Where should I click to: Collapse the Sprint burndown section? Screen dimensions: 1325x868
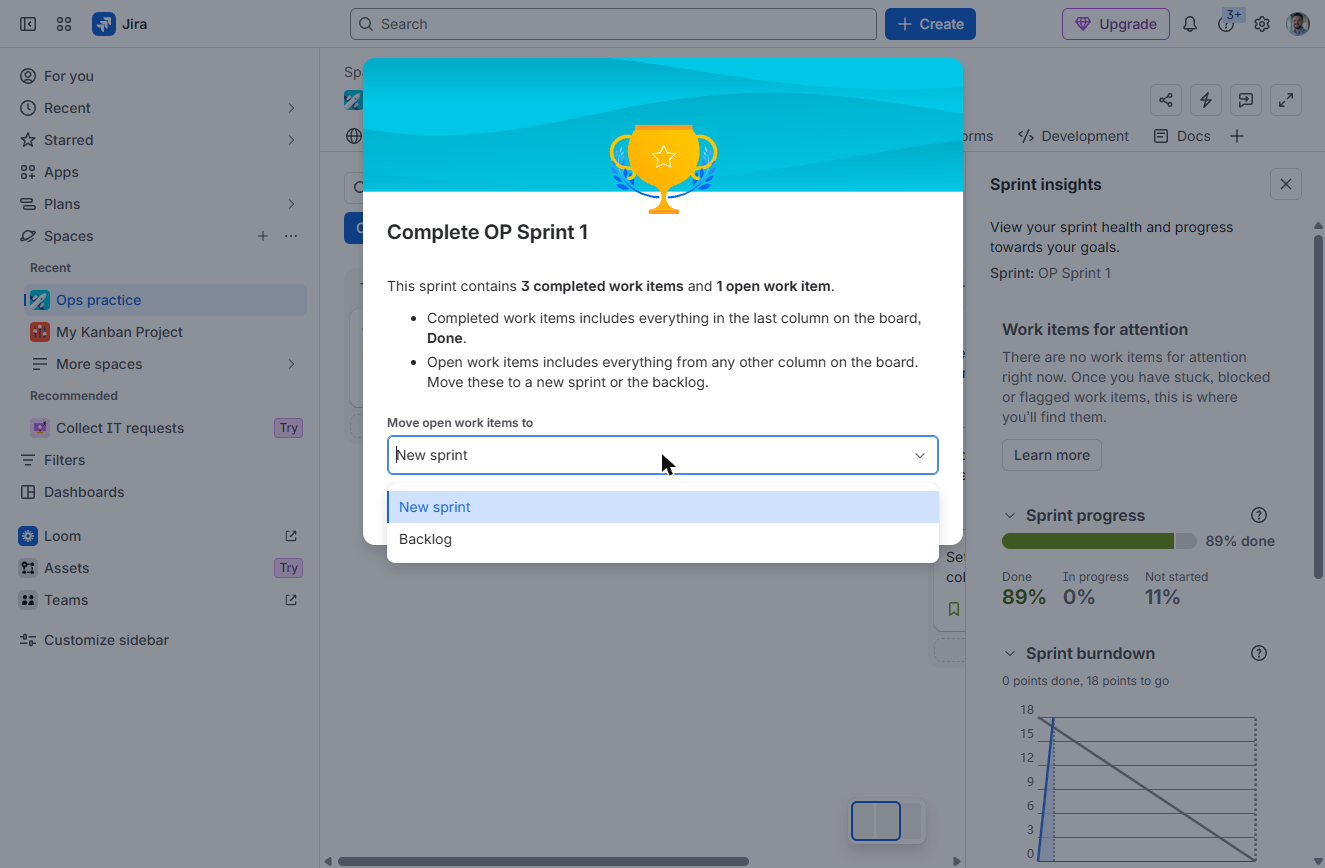click(x=1010, y=653)
